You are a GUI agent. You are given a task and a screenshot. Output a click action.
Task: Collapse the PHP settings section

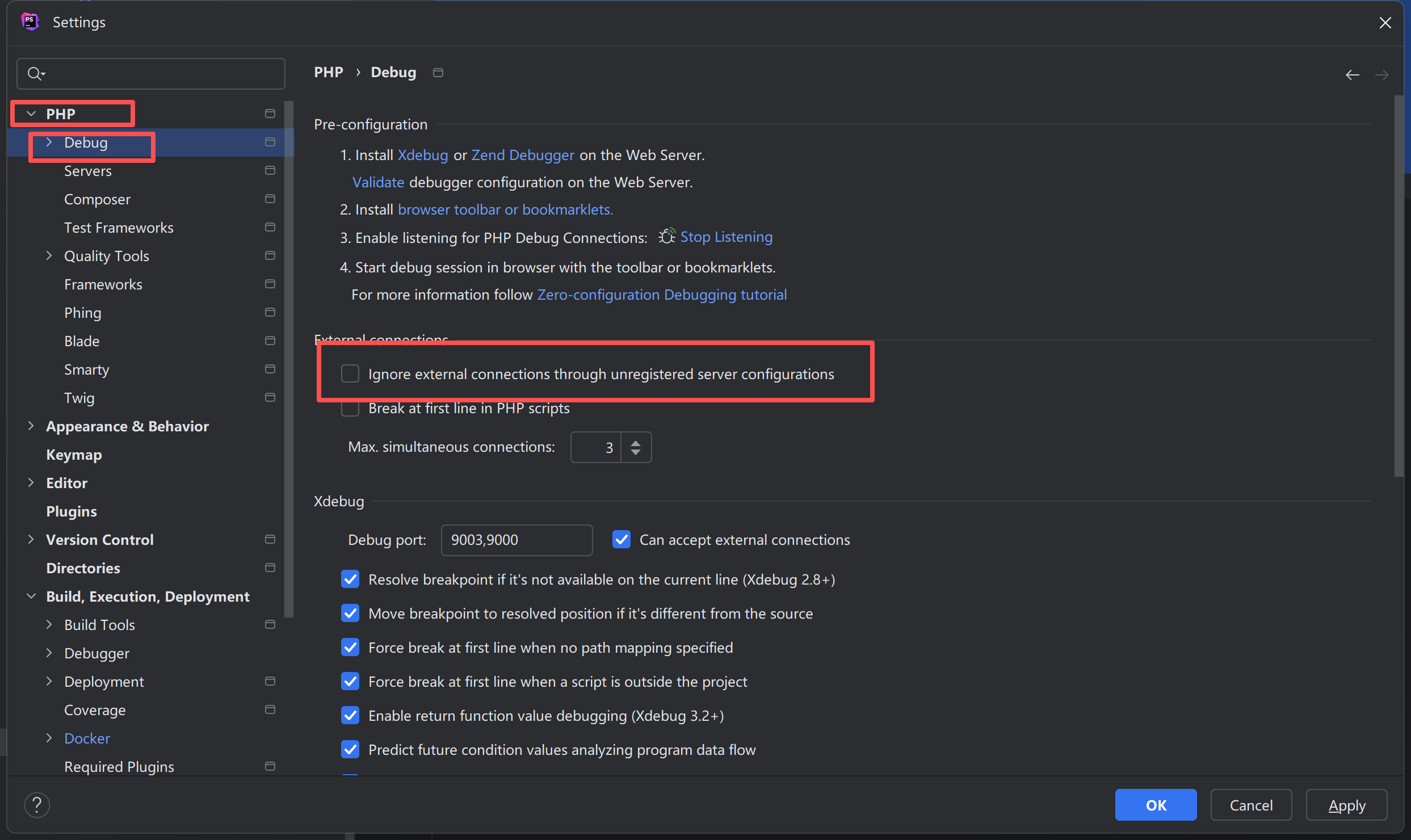pyautogui.click(x=31, y=114)
